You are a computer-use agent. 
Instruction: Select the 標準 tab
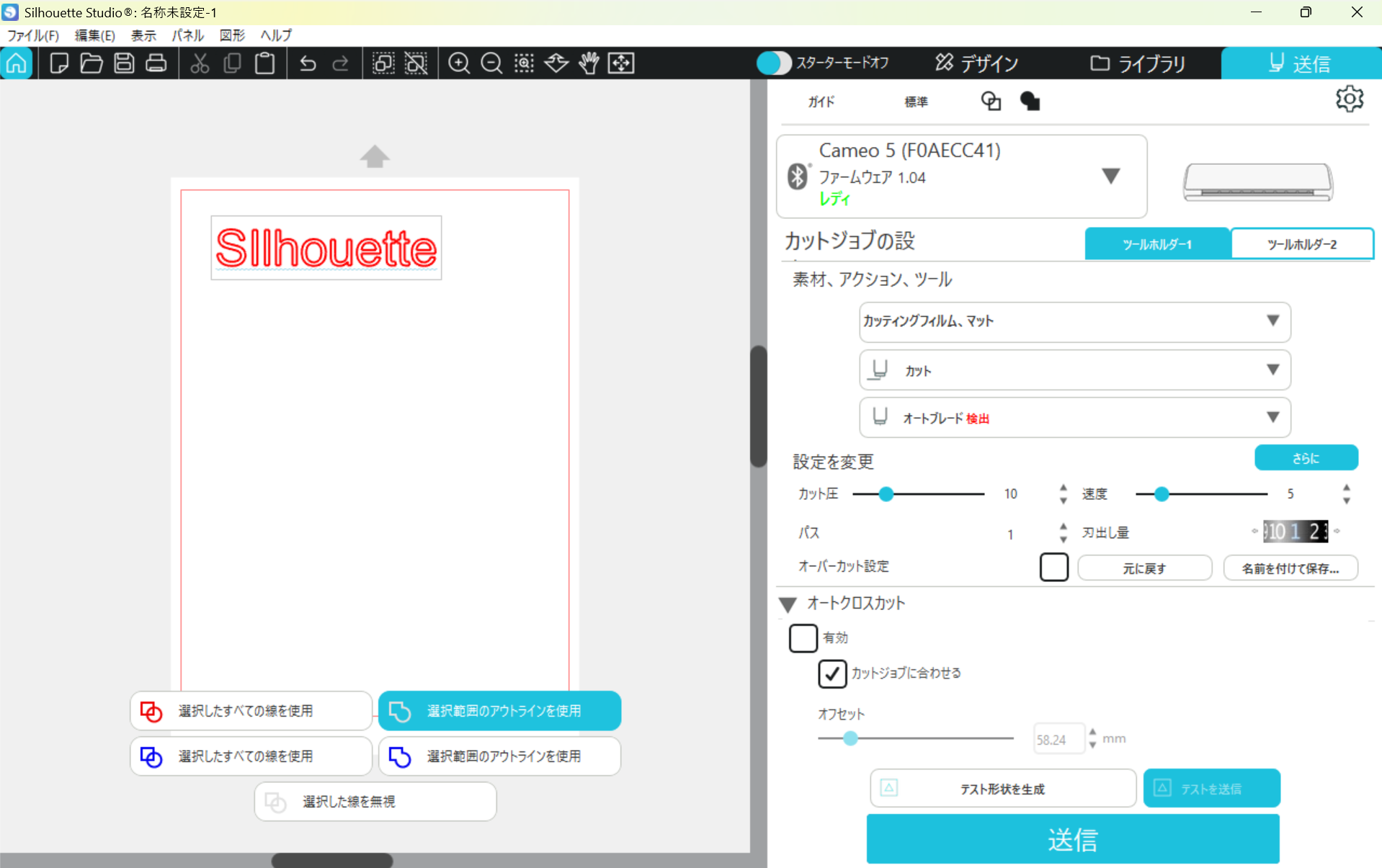(x=917, y=102)
